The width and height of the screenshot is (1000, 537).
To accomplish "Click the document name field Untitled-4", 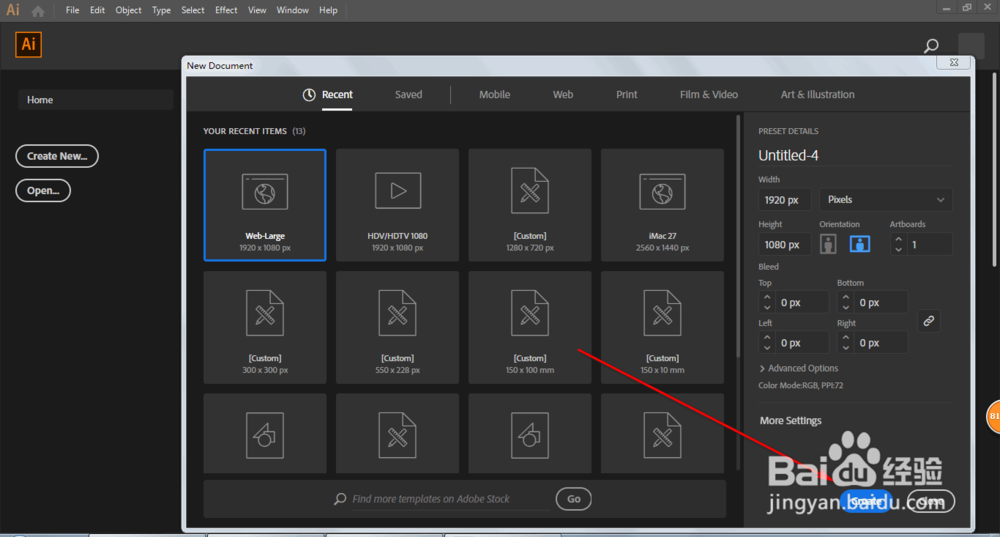I will 855,156.
